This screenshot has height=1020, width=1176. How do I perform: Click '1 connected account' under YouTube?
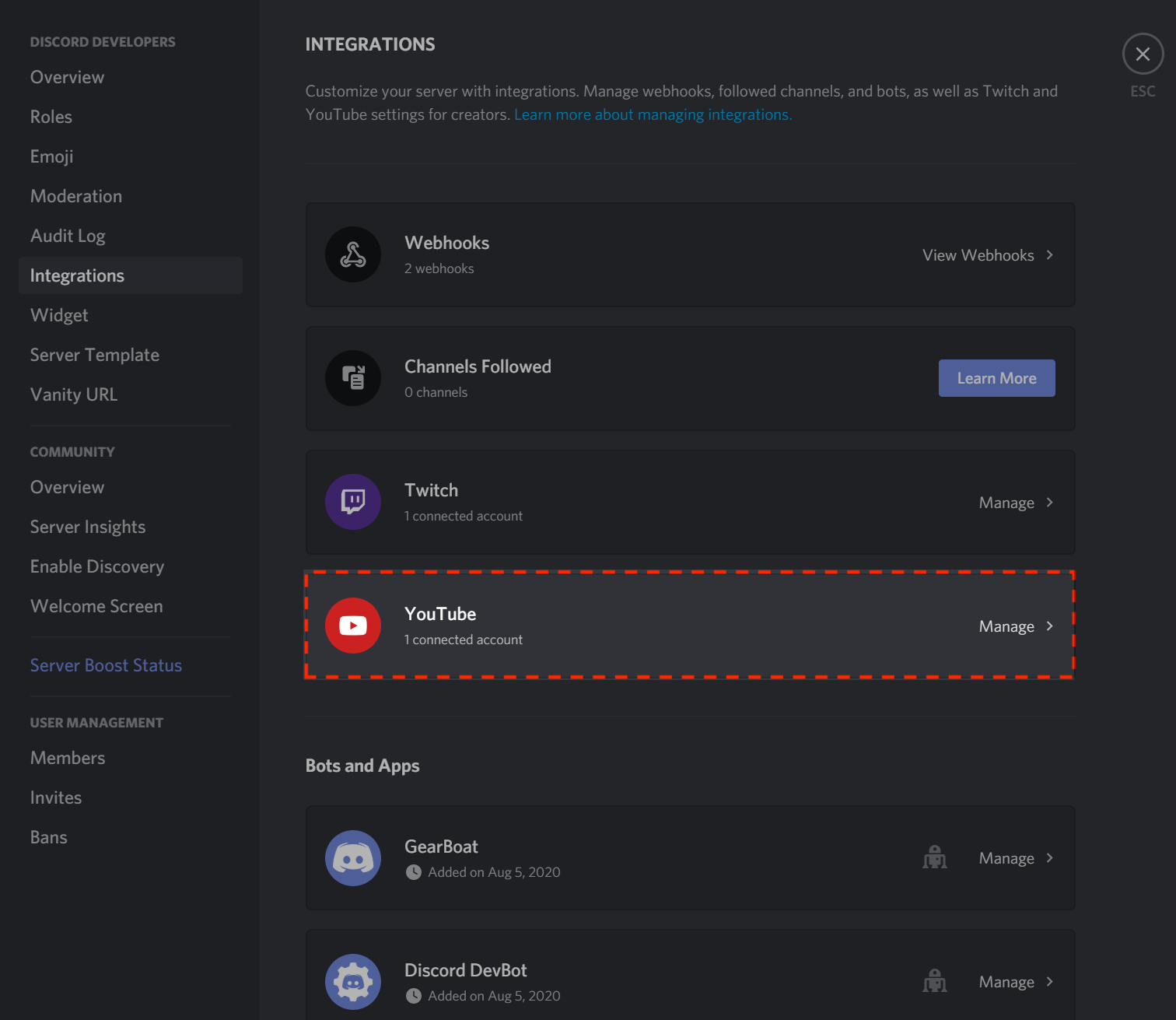tap(464, 640)
